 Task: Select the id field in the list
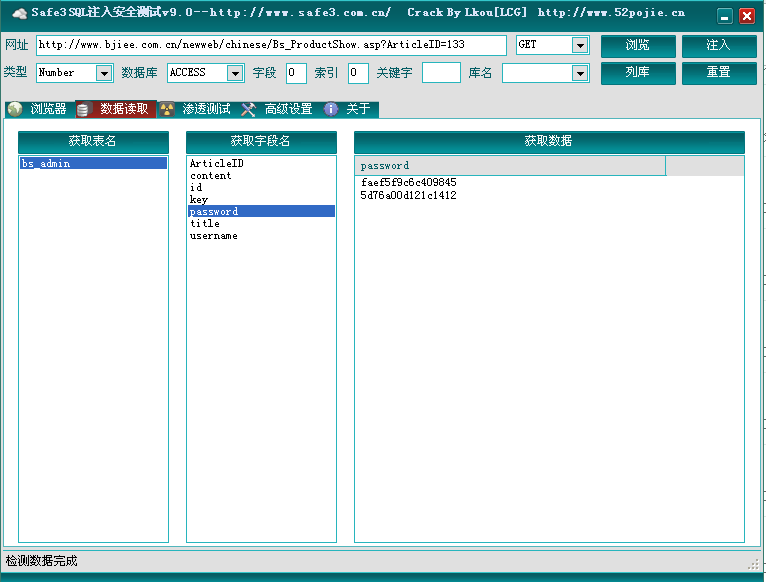(x=261, y=187)
